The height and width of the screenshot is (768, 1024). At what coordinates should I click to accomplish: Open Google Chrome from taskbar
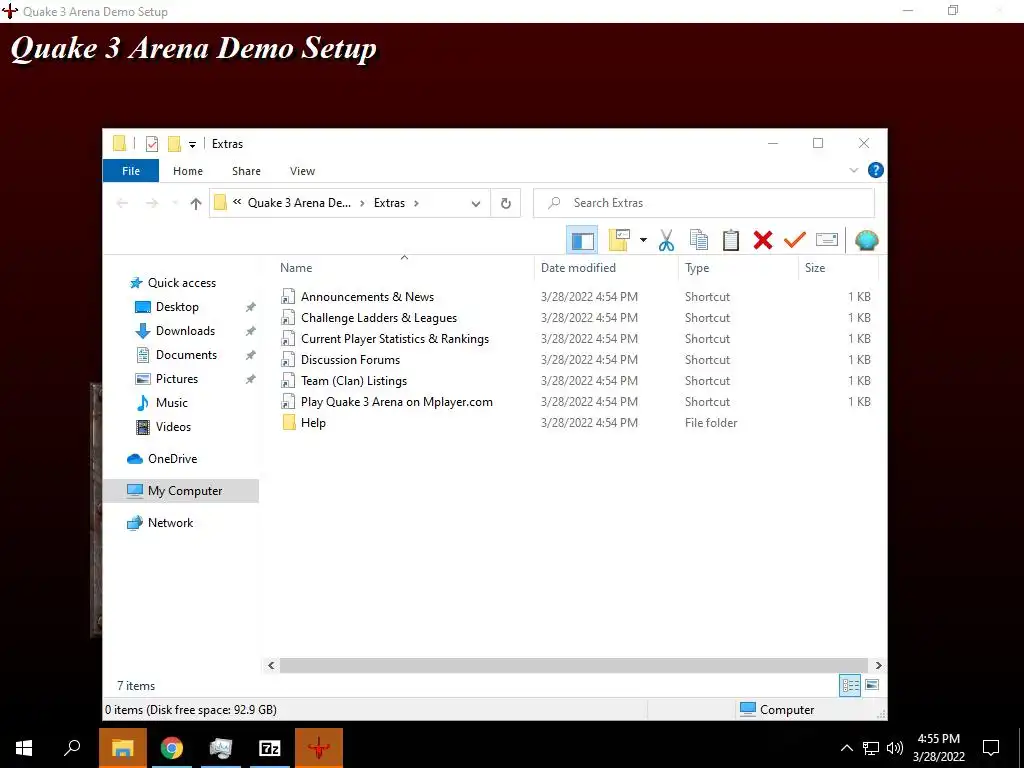[x=172, y=748]
